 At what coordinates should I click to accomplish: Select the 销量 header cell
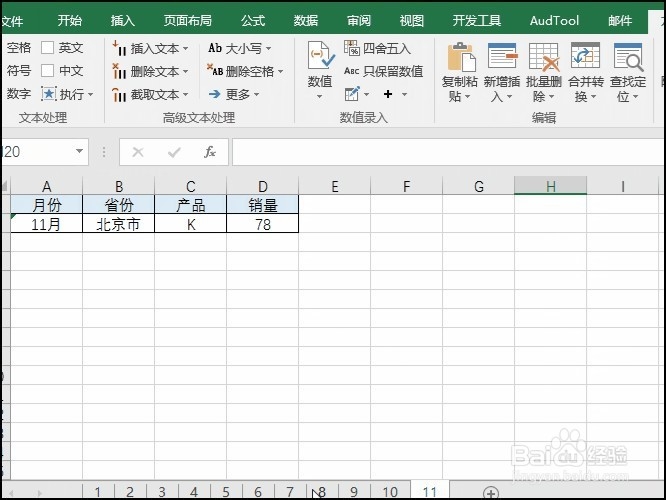[262, 205]
